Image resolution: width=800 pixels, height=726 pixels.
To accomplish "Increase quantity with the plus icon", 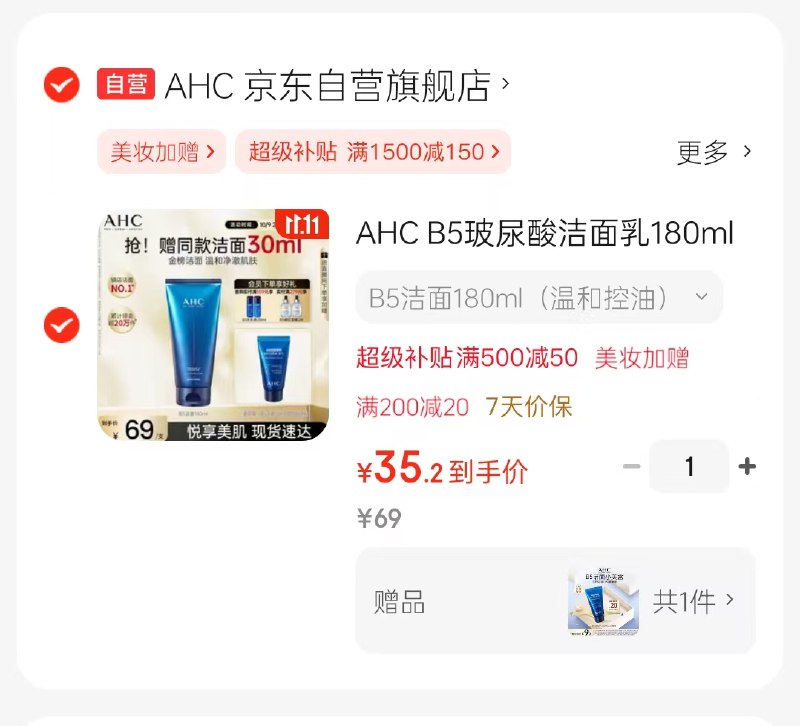I will click(747, 466).
